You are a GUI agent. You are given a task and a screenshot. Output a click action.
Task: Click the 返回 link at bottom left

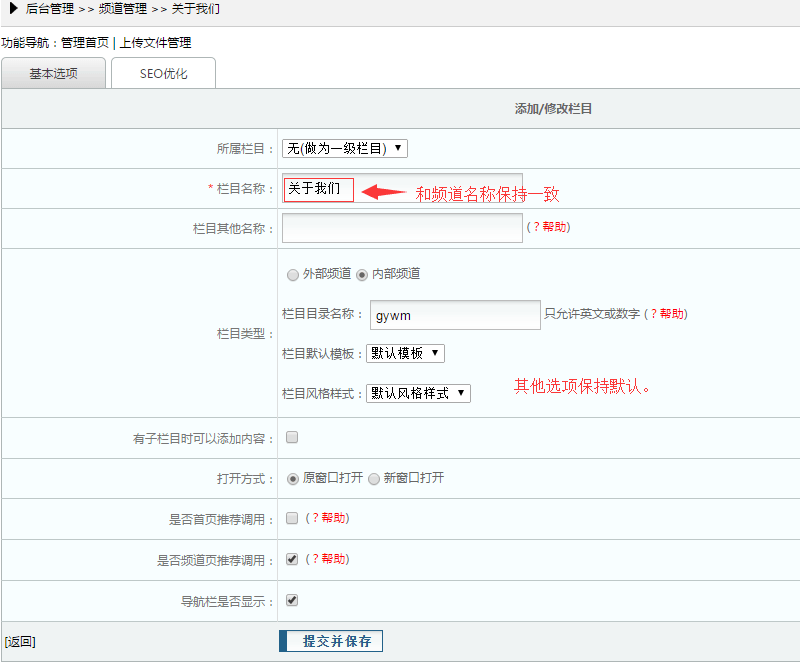click(20, 641)
